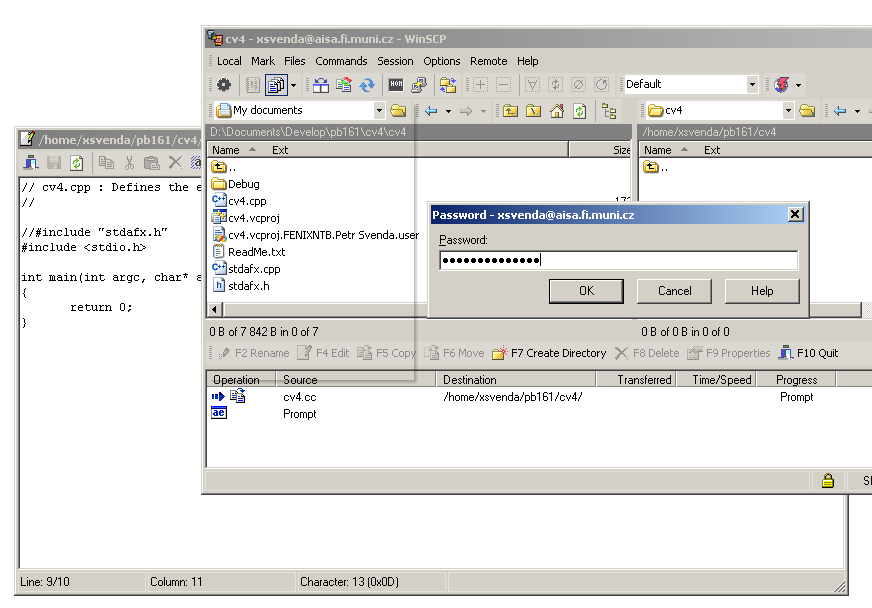Screen dimensions: 872x608
Task: Click Help in the Password dialog
Action: [762, 291]
